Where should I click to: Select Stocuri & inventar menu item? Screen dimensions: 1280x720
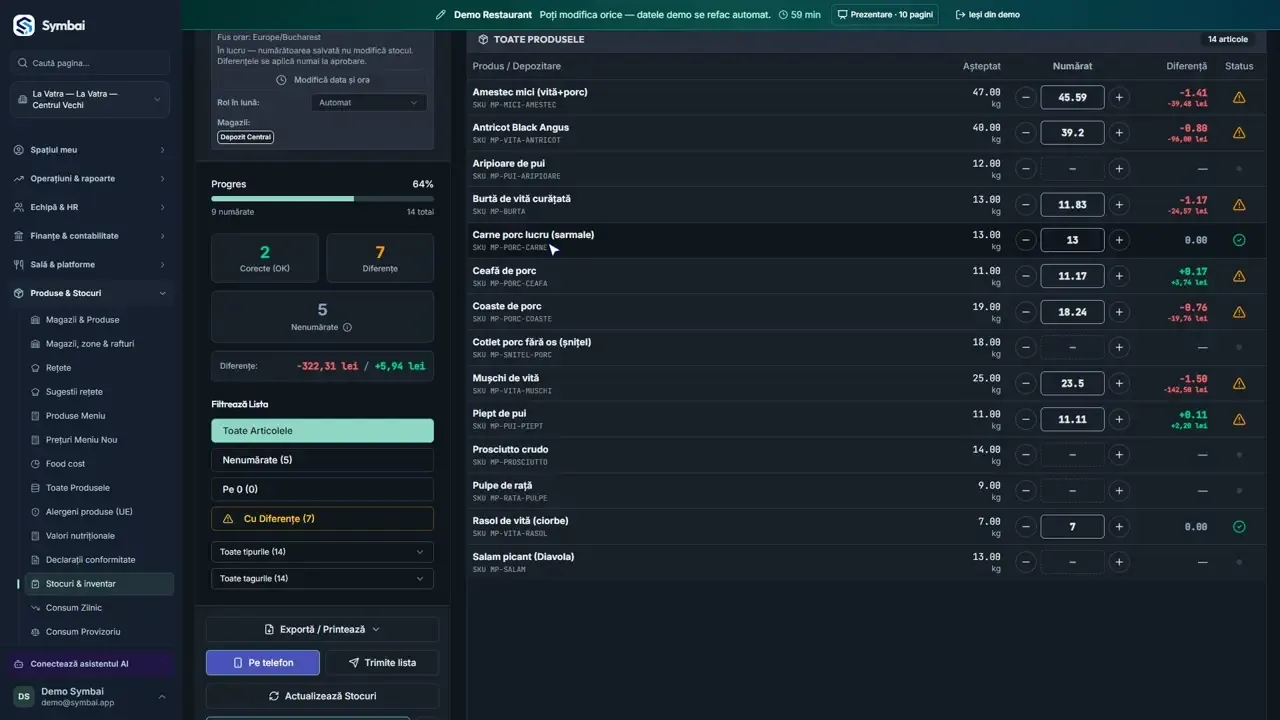click(99, 584)
